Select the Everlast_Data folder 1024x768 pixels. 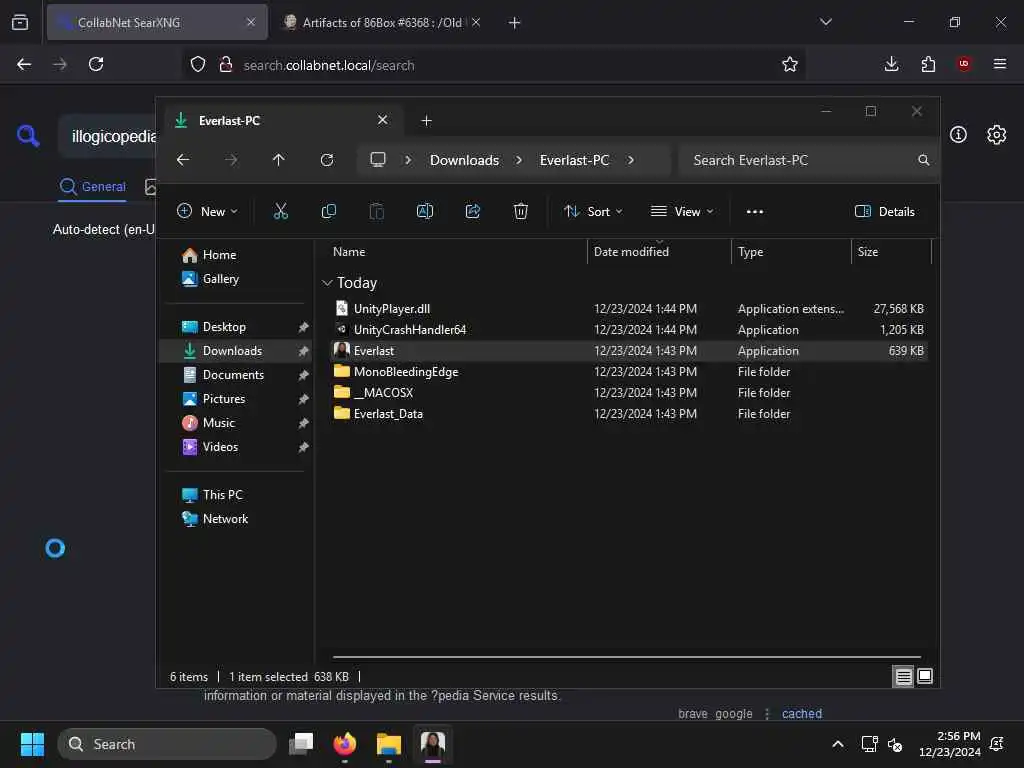(x=628, y=413)
